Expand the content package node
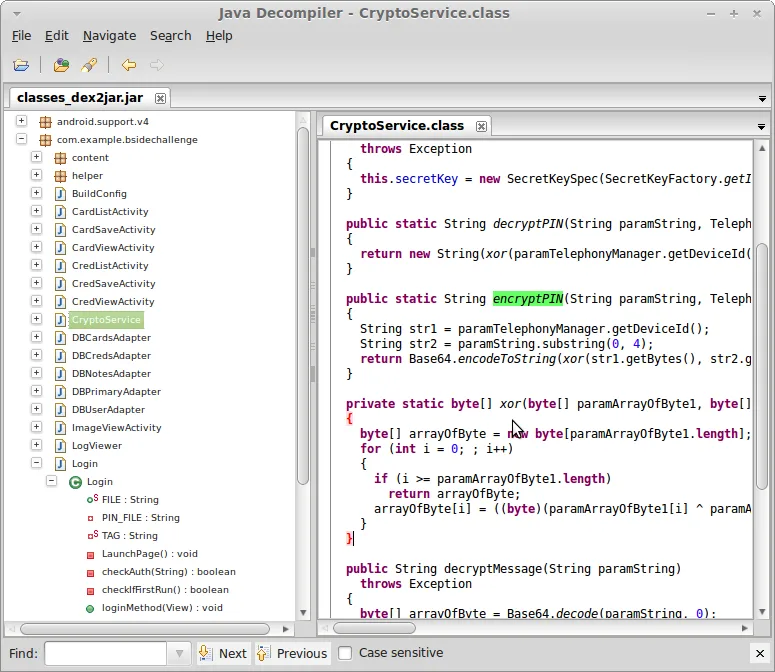This screenshot has width=775, height=672. pyautogui.click(x=36, y=157)
